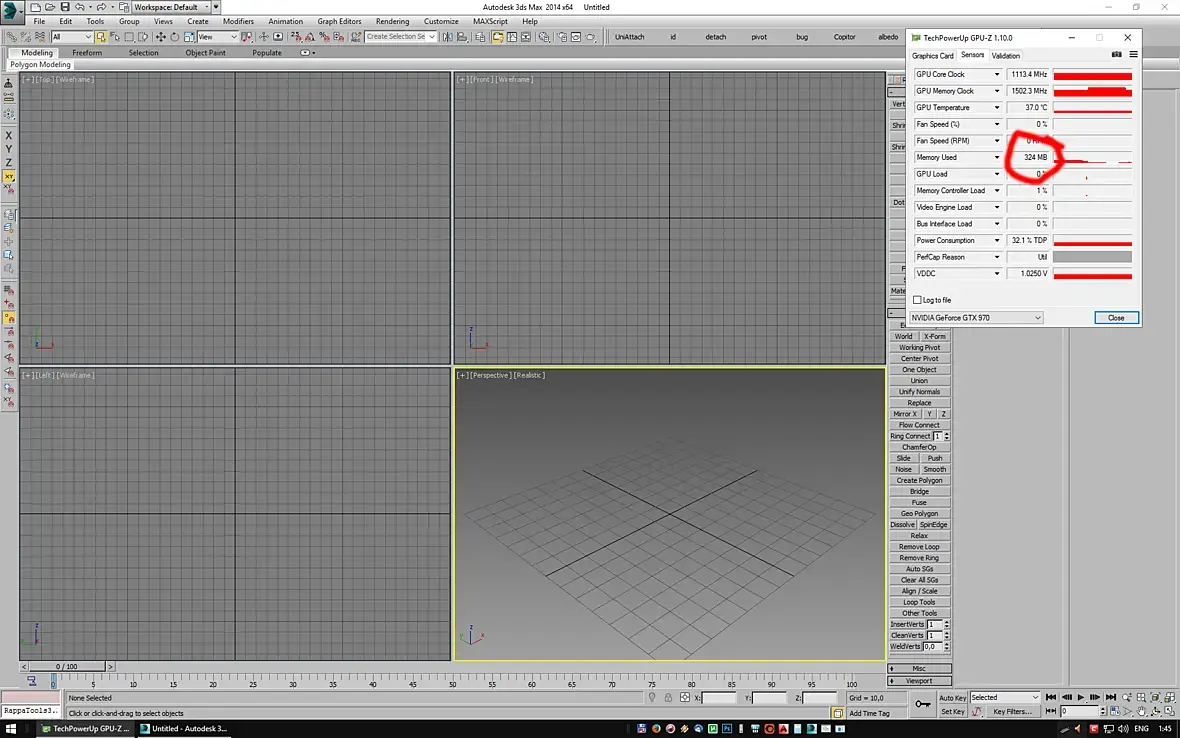Click the Rectangular Selection Region icon
Viewport: 1180px width, 738px height.
coord(129,36)
